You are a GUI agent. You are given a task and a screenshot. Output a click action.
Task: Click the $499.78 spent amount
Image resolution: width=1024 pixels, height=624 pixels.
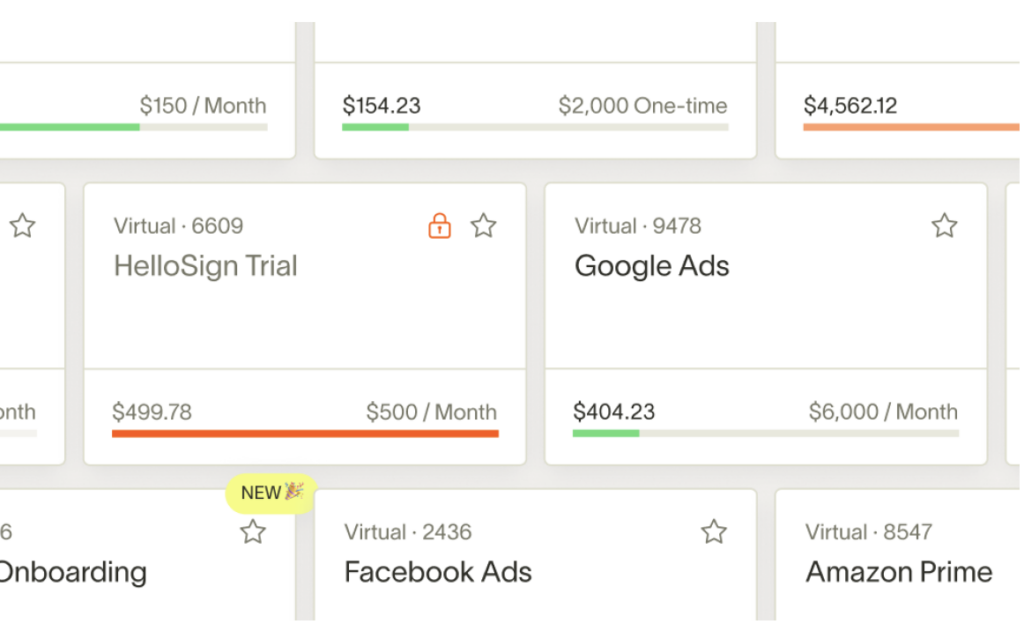point(152,412)
